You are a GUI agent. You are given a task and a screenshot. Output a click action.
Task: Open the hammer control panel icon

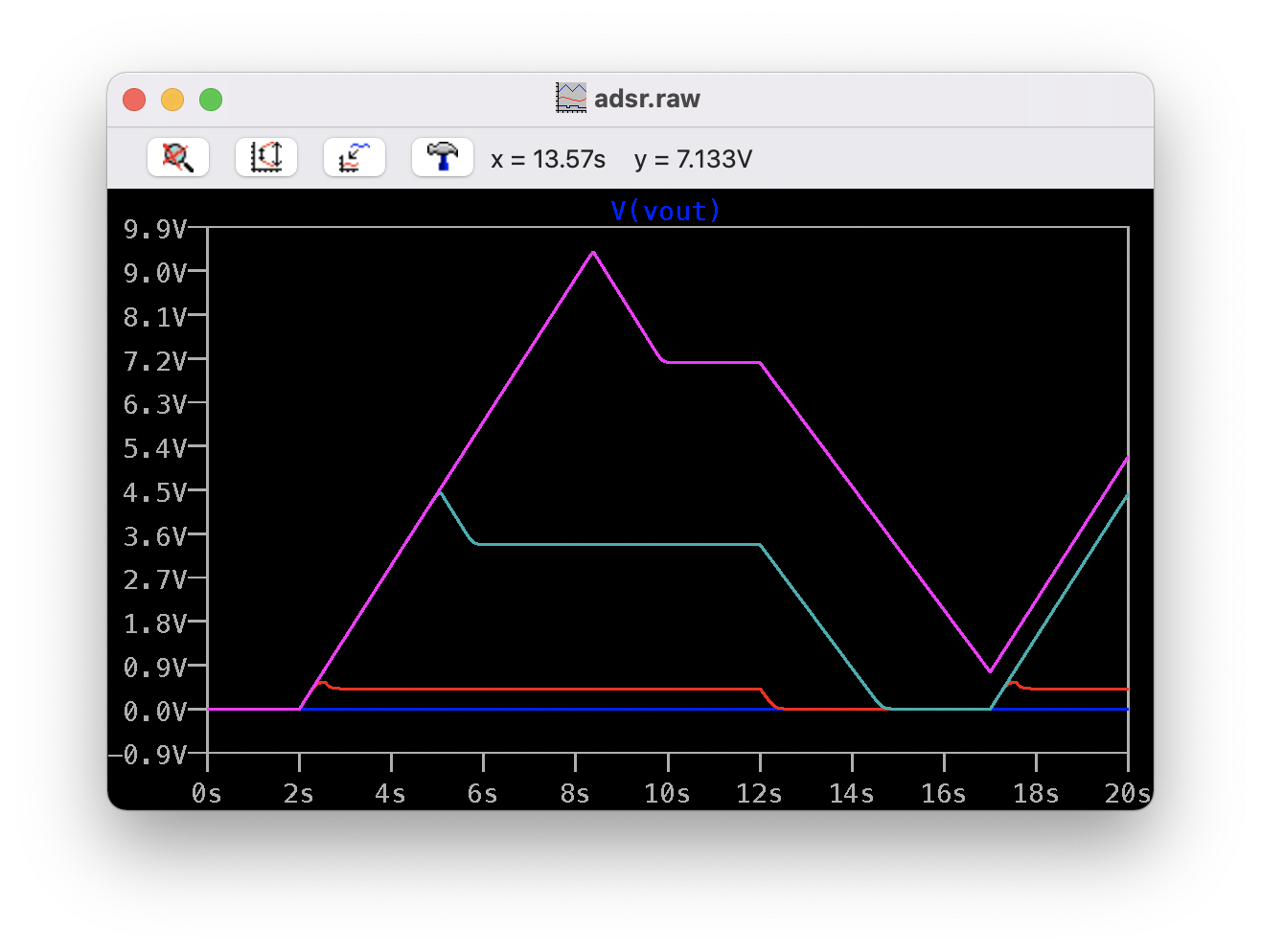(x=443, y=157)
